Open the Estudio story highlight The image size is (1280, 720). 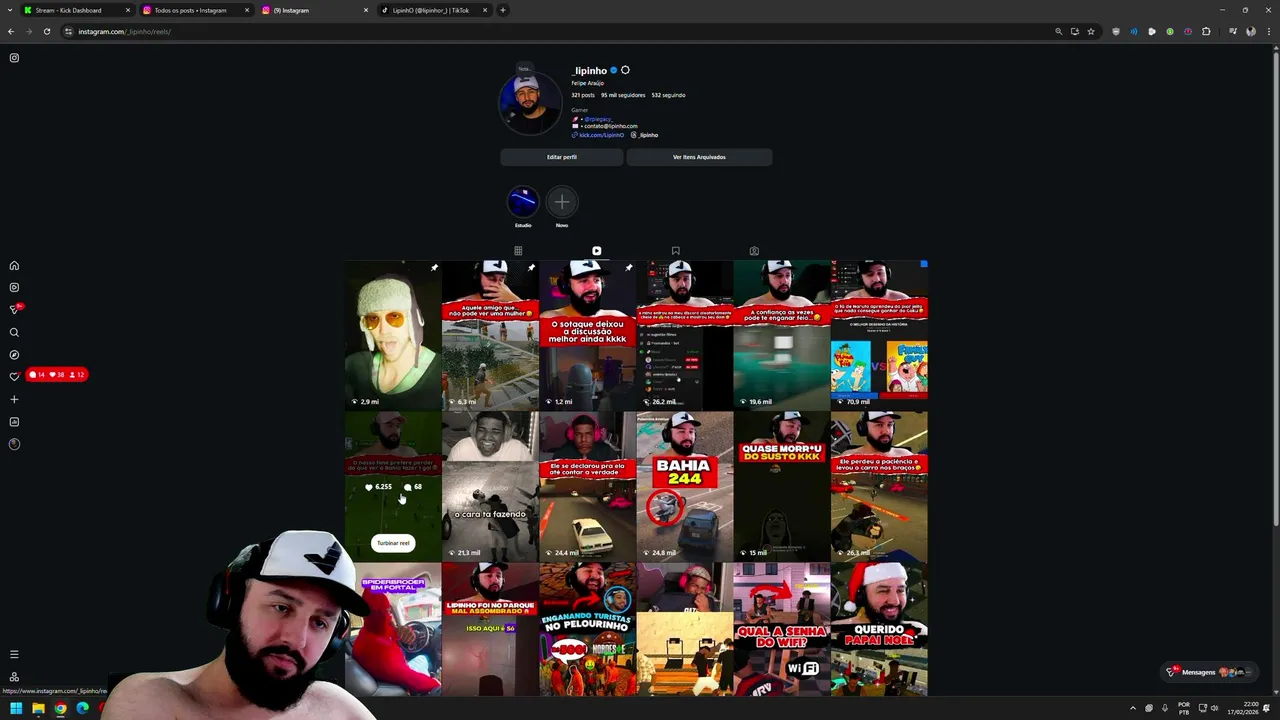[523, 202]
